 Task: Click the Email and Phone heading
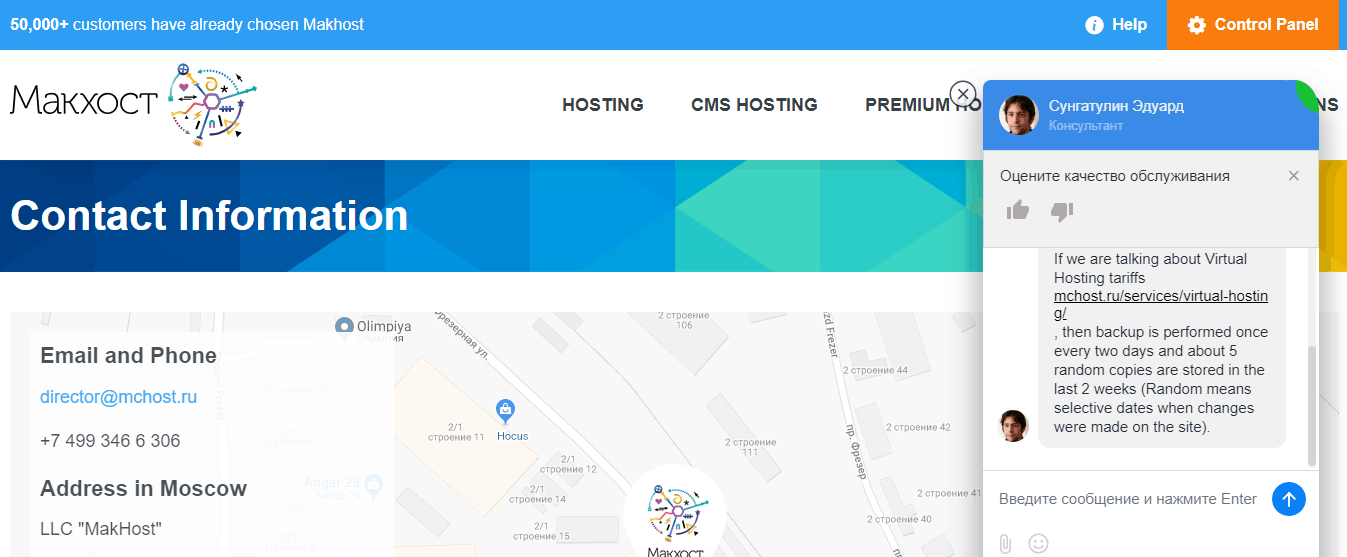pyautogui.click(x=128, y=356)
